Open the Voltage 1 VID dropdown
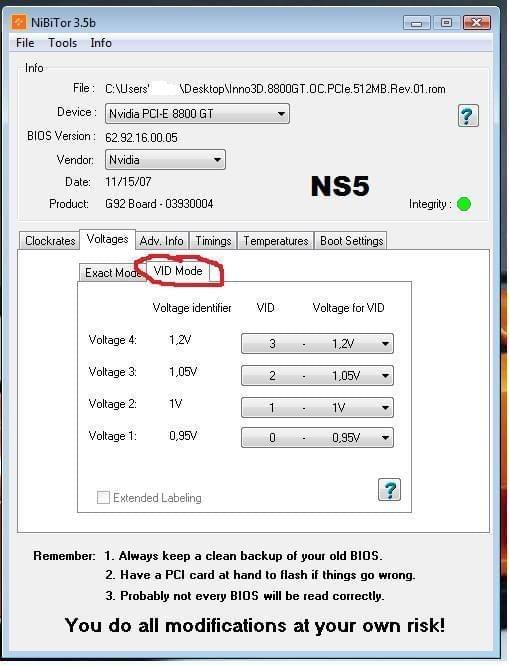The height and width of the screenshot is (666, 509). (317, 437)
